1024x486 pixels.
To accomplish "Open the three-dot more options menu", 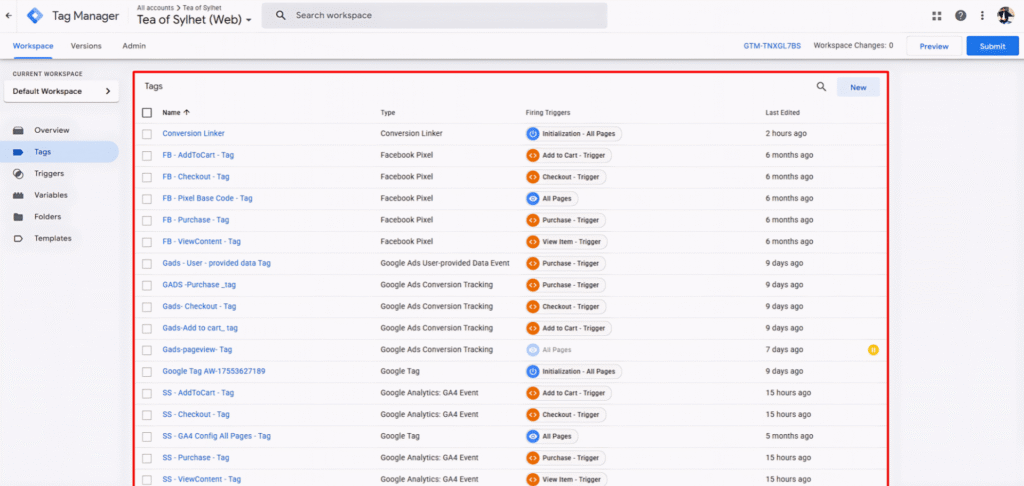I will point(983,16).
